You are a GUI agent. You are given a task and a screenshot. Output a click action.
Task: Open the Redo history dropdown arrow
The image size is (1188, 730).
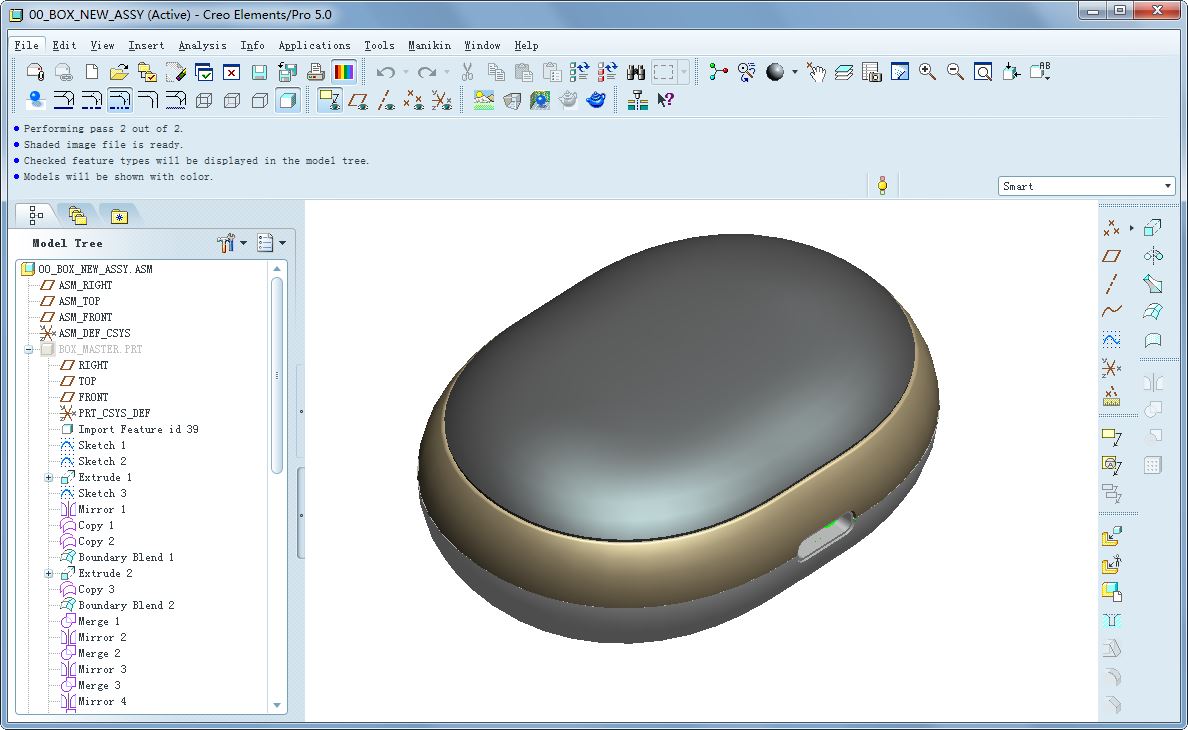click(447, 72)
